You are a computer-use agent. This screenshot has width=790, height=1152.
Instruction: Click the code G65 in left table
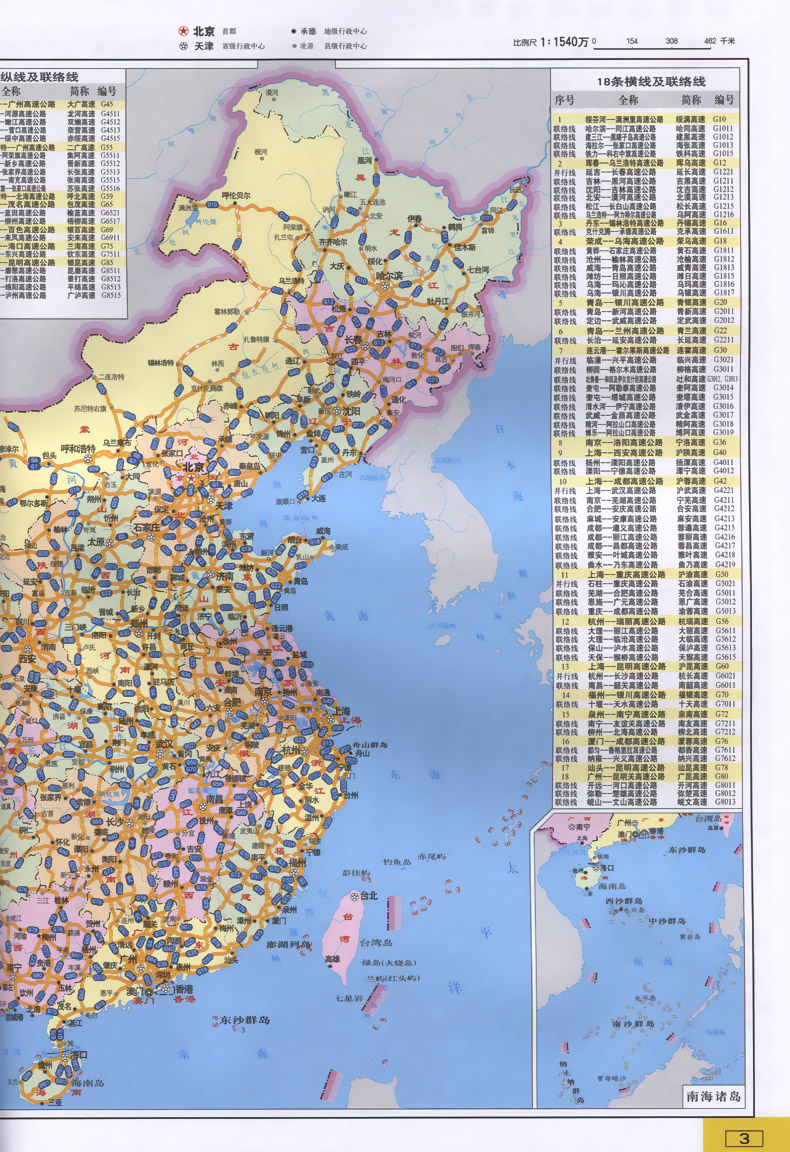point(107,204)
